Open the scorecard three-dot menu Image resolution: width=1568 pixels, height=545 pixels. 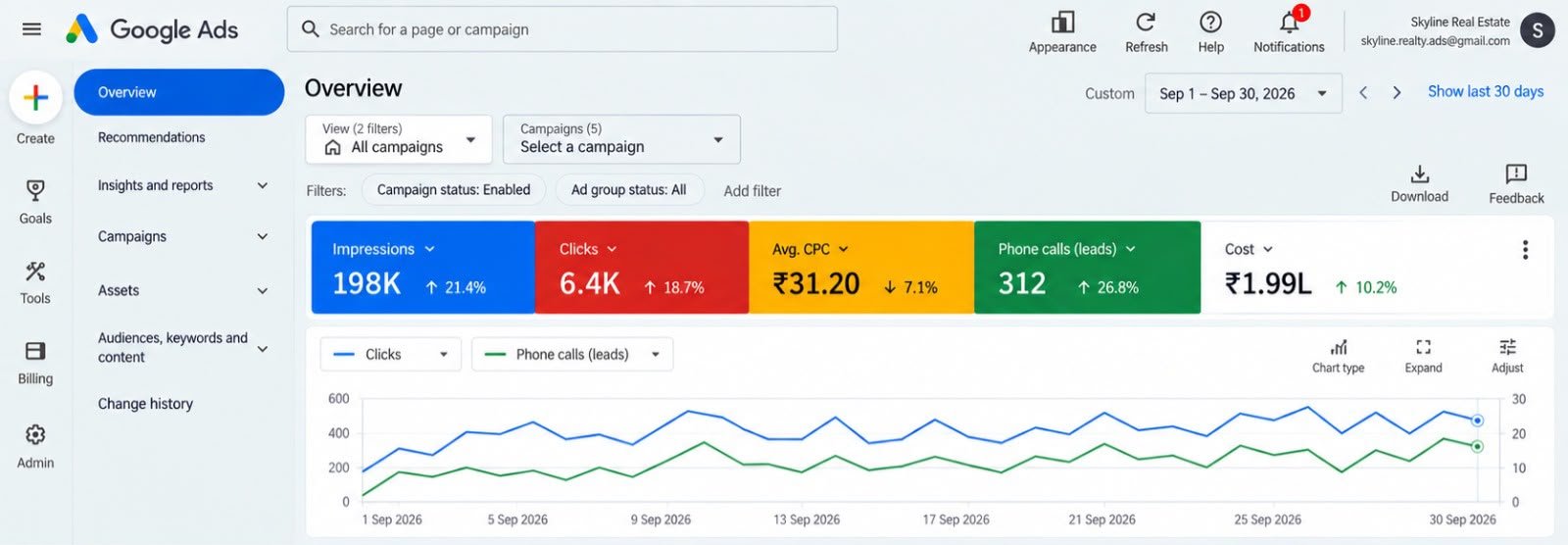tap(1525, 250)
